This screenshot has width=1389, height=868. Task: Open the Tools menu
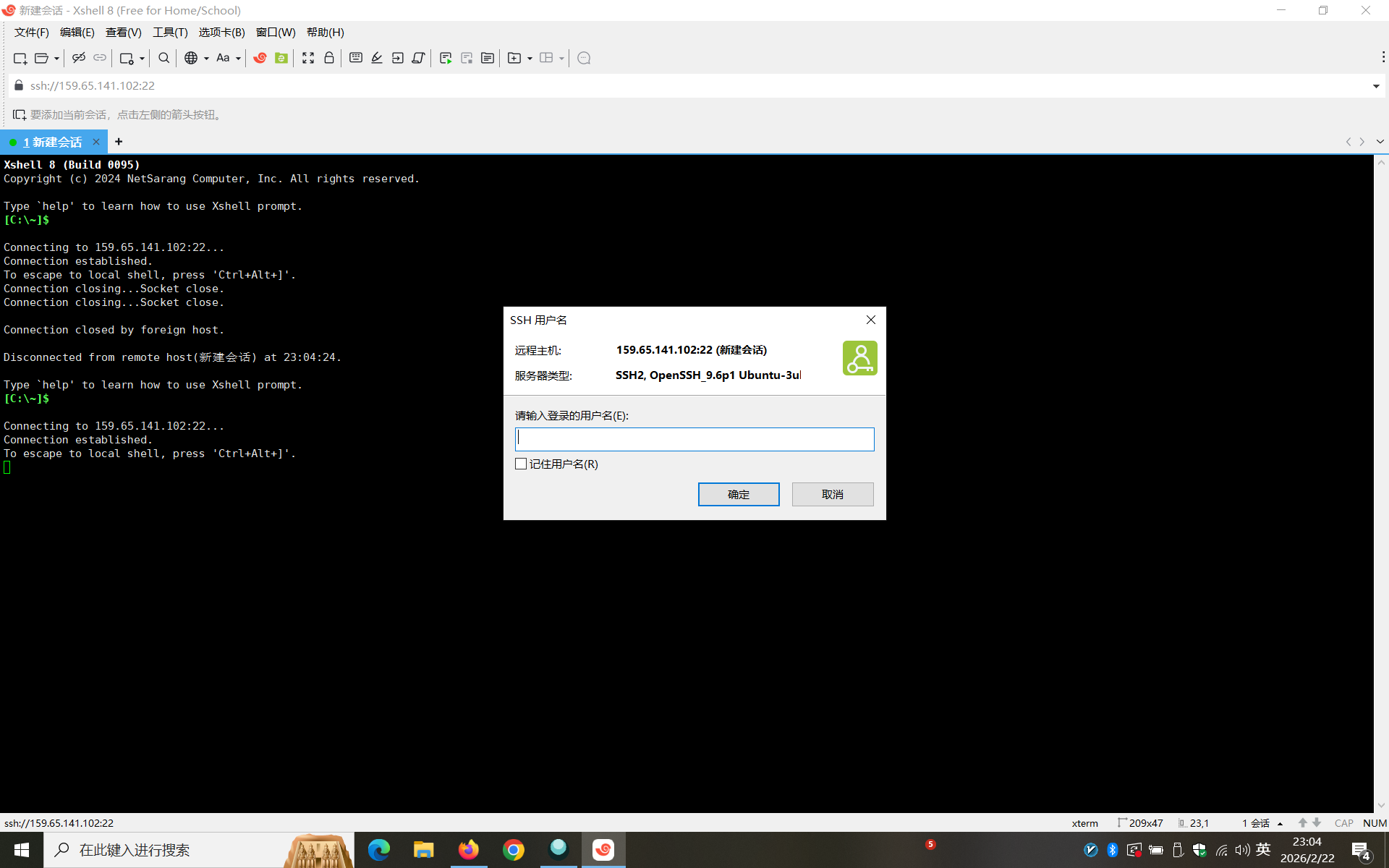169,33
